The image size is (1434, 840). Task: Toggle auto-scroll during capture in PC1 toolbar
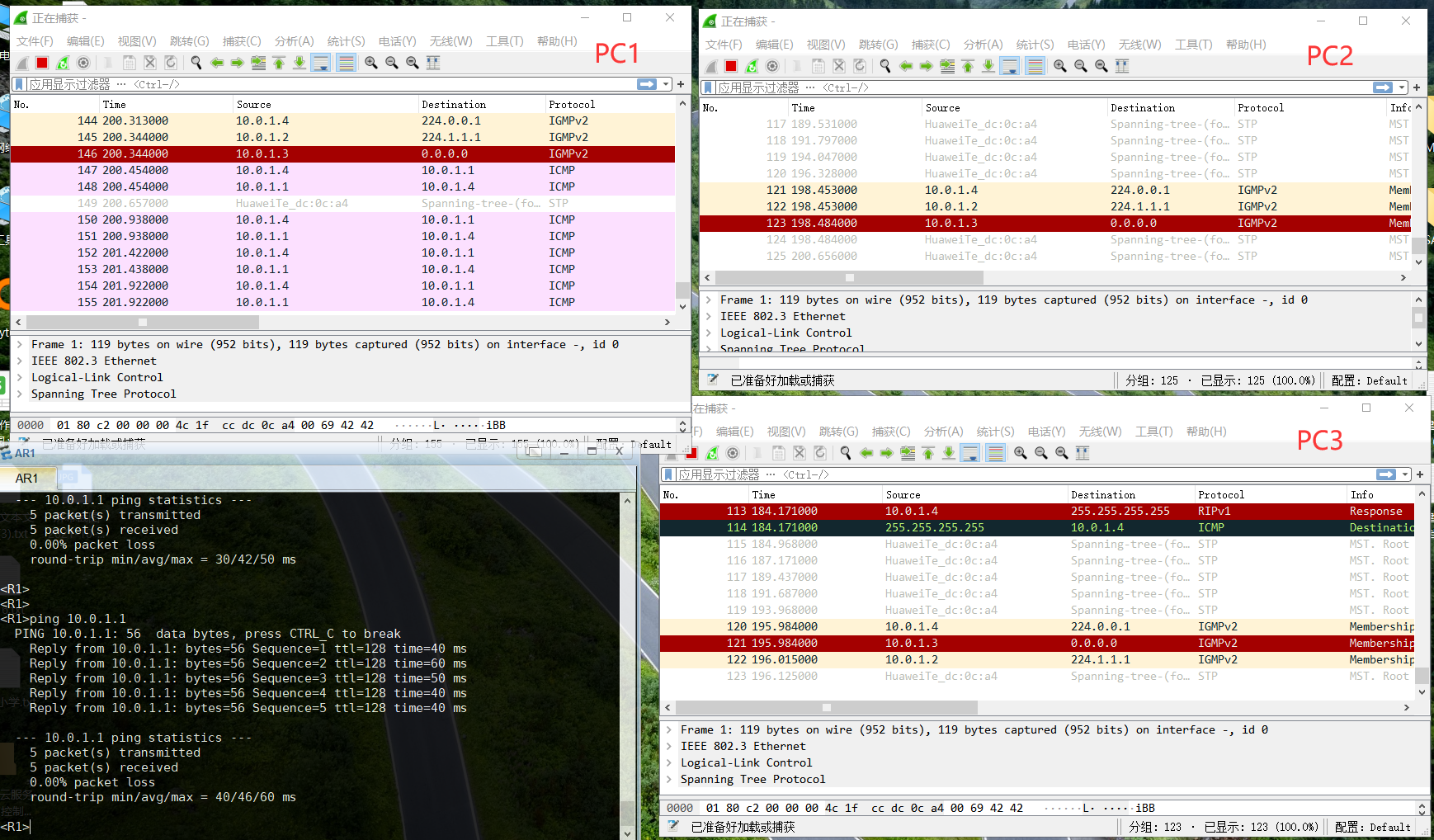(x=320, y=63)
